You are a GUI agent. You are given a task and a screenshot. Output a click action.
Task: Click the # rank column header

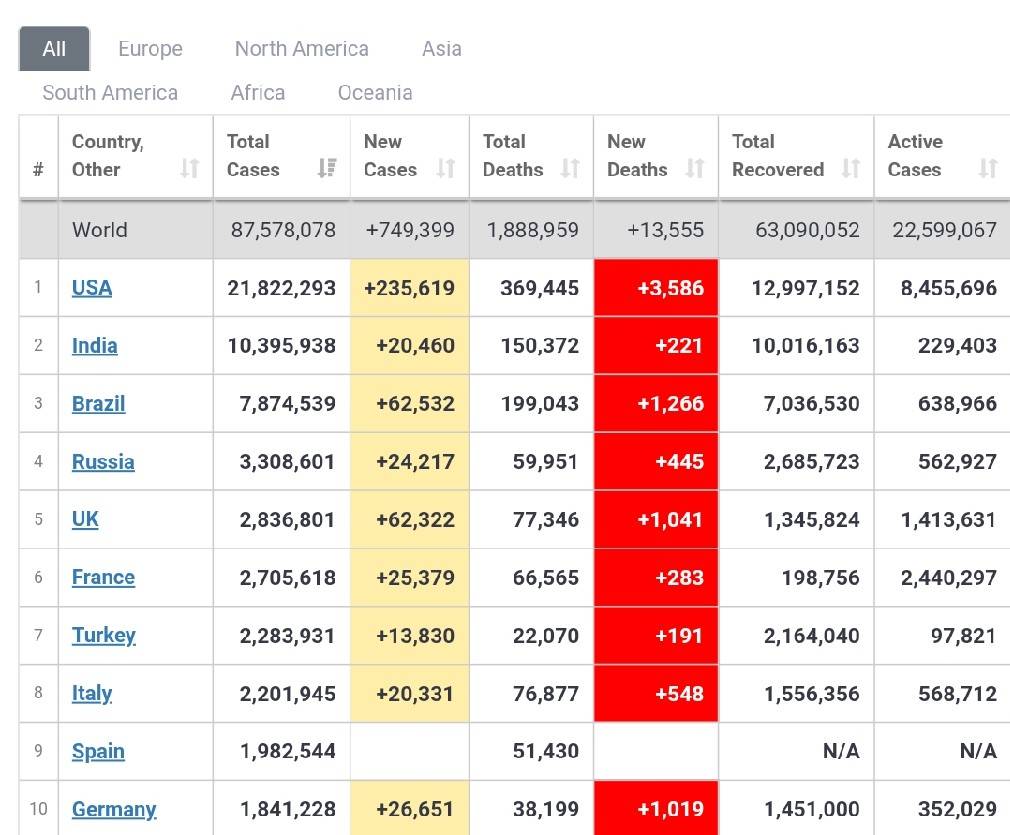coord(38,169)
